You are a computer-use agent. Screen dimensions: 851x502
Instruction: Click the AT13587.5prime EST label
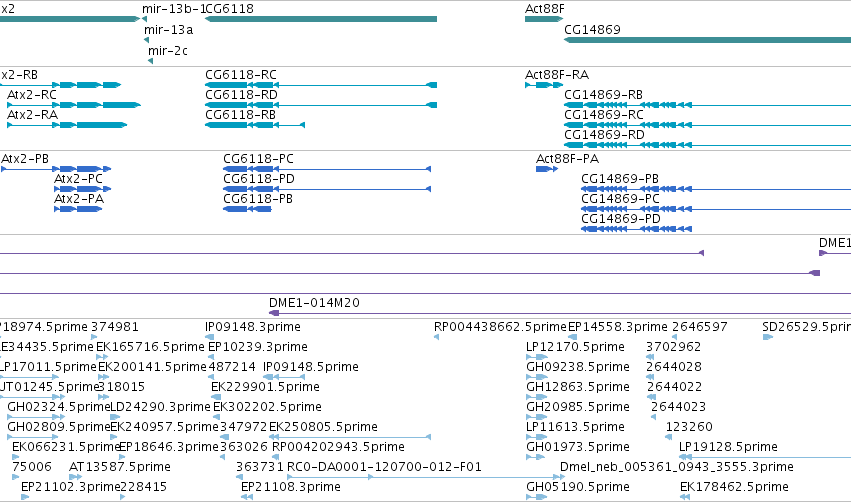pyautogui.click(x=120, y=468)
